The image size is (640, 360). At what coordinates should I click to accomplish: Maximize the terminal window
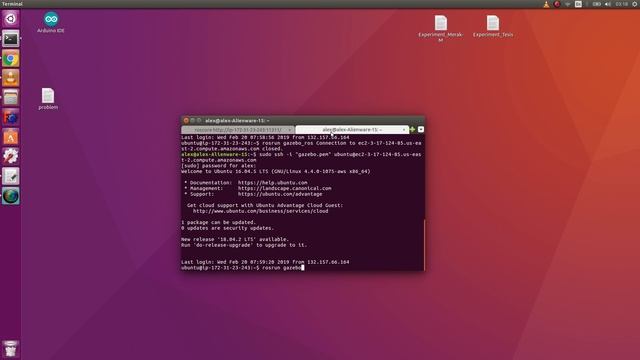coord(199,120)
